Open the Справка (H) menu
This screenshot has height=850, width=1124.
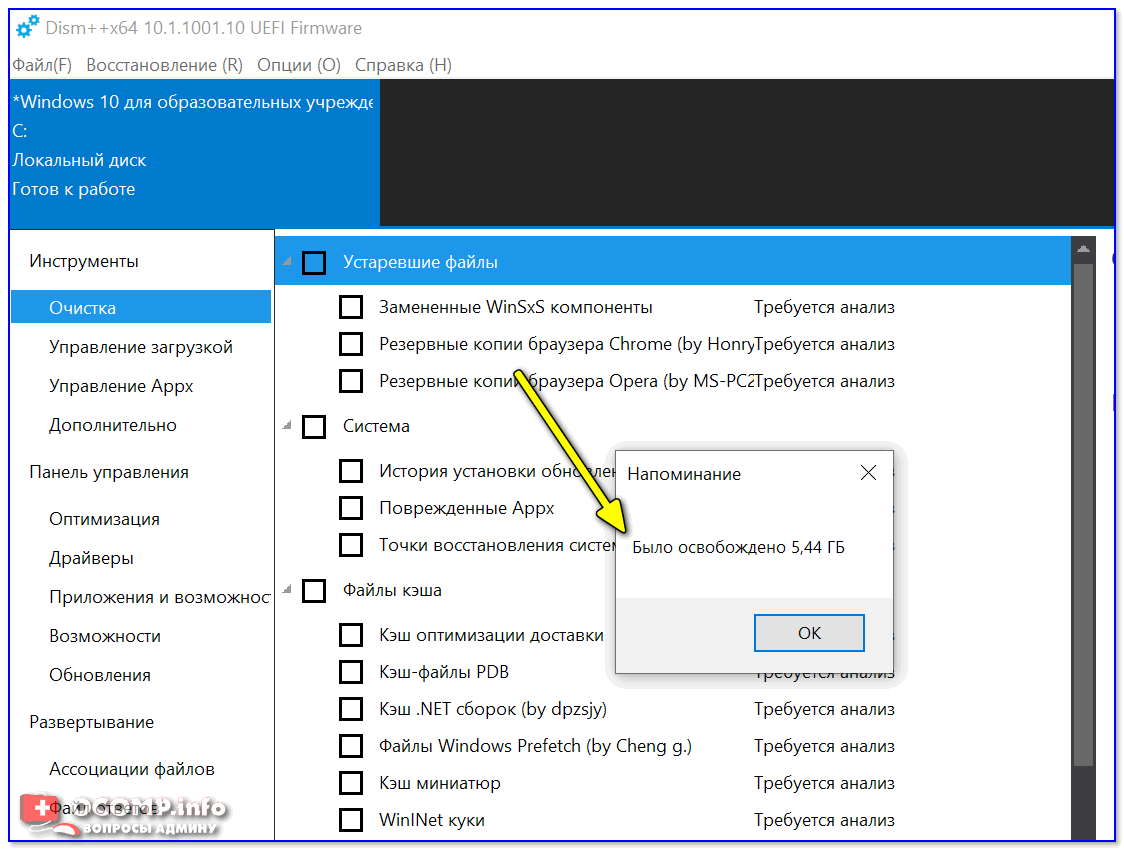(x=403, y=65)
